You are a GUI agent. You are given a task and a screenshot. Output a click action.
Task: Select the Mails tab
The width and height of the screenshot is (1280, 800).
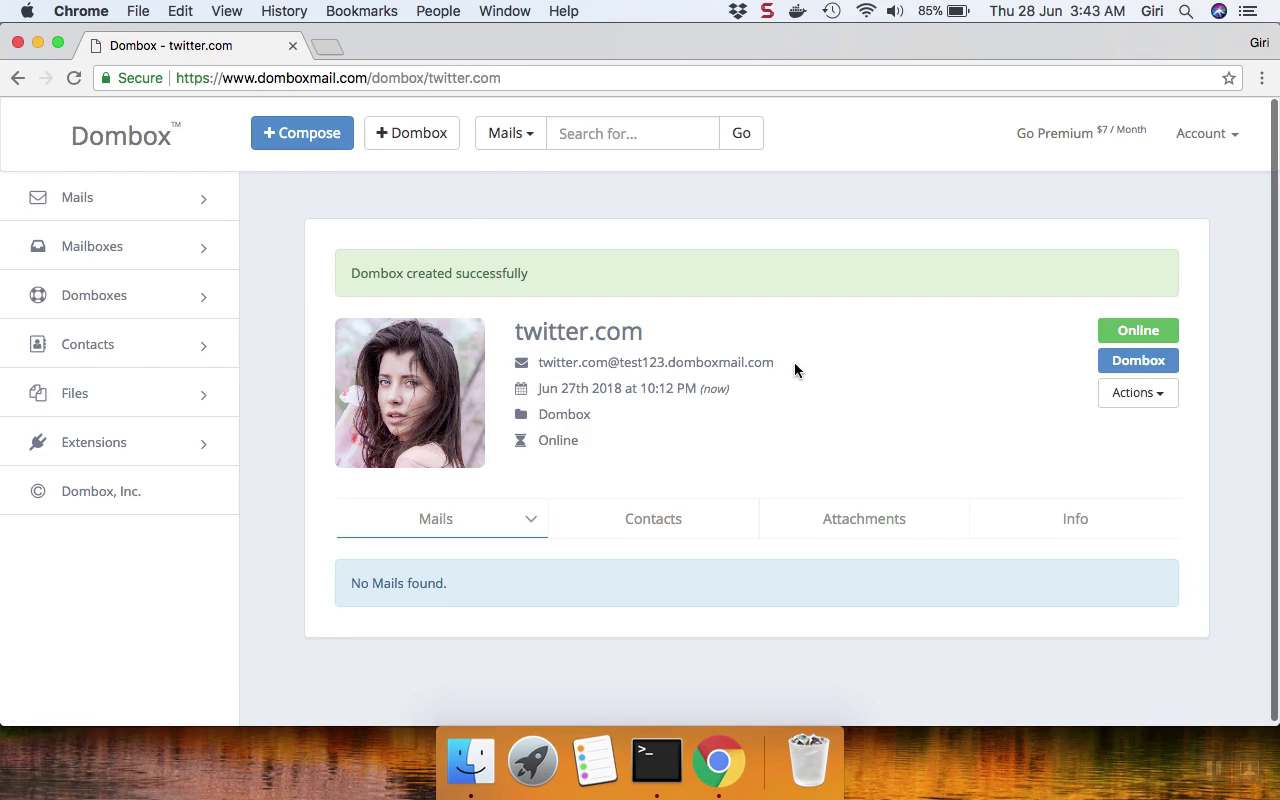pyautogui.click(x=436, y=519)
